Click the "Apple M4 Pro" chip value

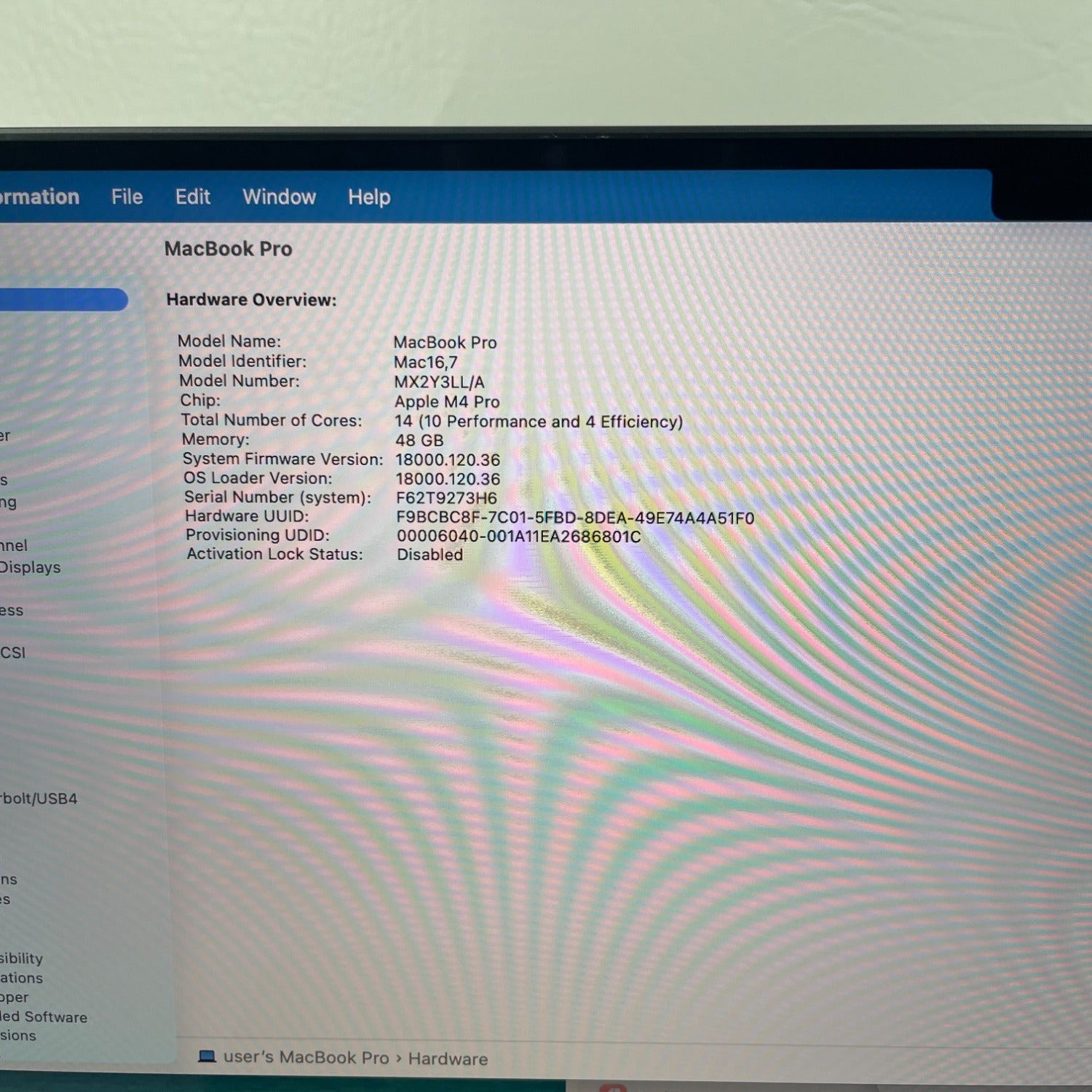click(x=447, y=402)
